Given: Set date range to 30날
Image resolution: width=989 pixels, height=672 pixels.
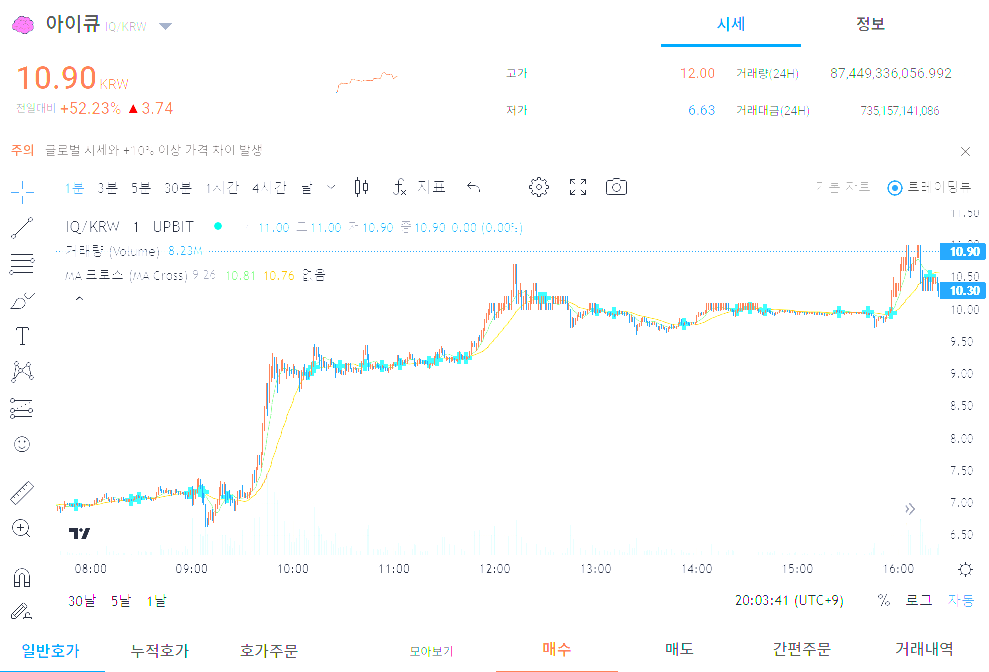Looking at the screenshot, I should point(82,601).
